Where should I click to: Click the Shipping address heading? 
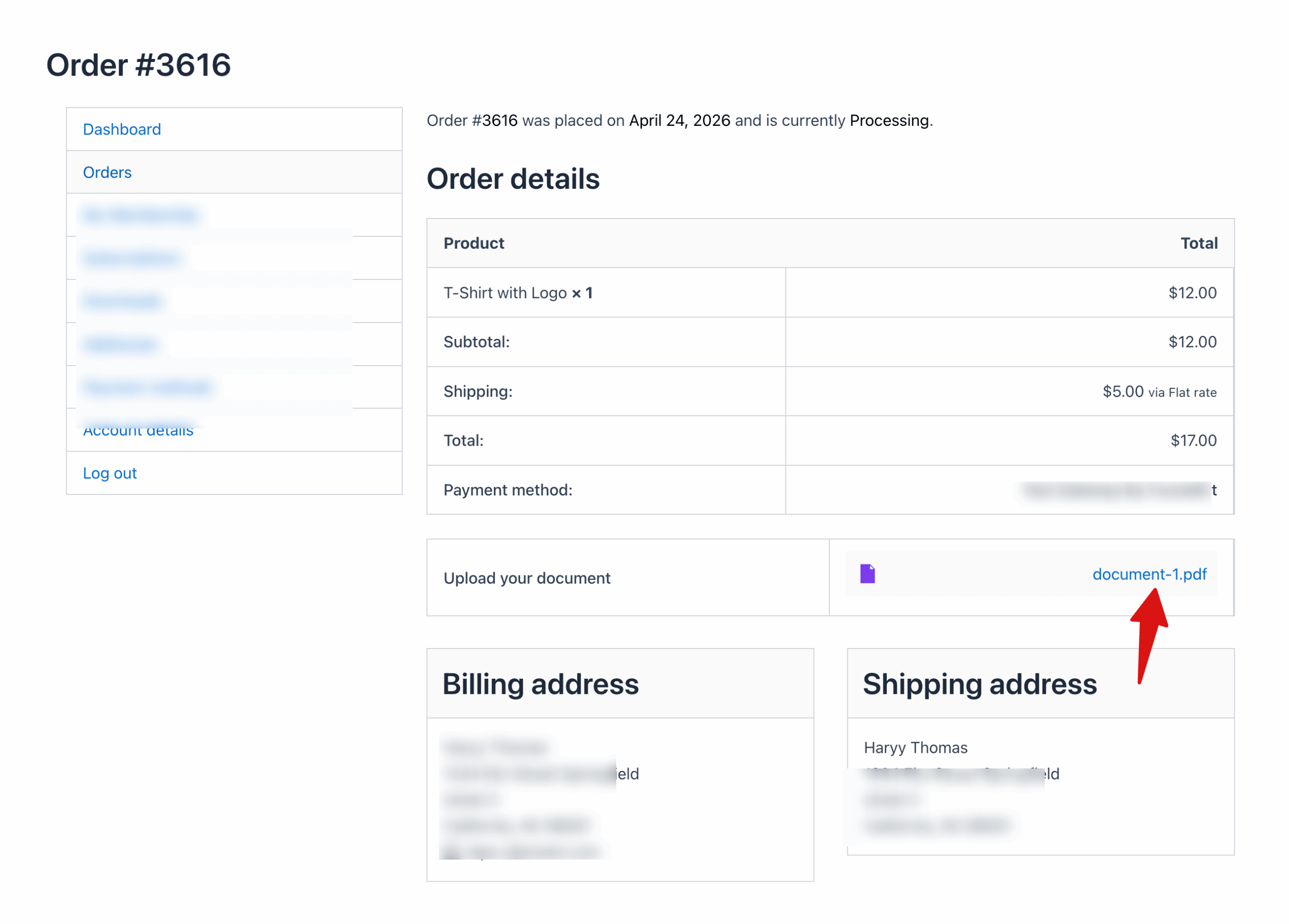(979, 684)
